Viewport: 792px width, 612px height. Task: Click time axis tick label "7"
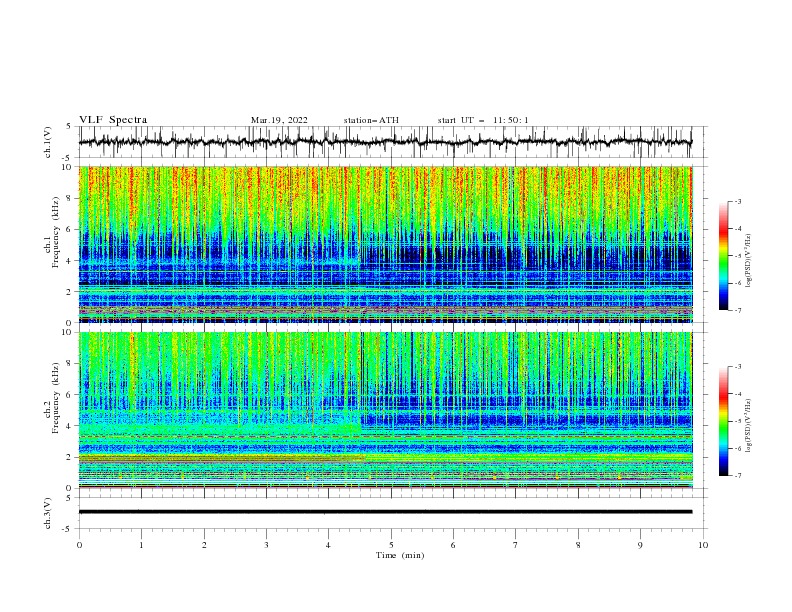click(x=516, y=545)
